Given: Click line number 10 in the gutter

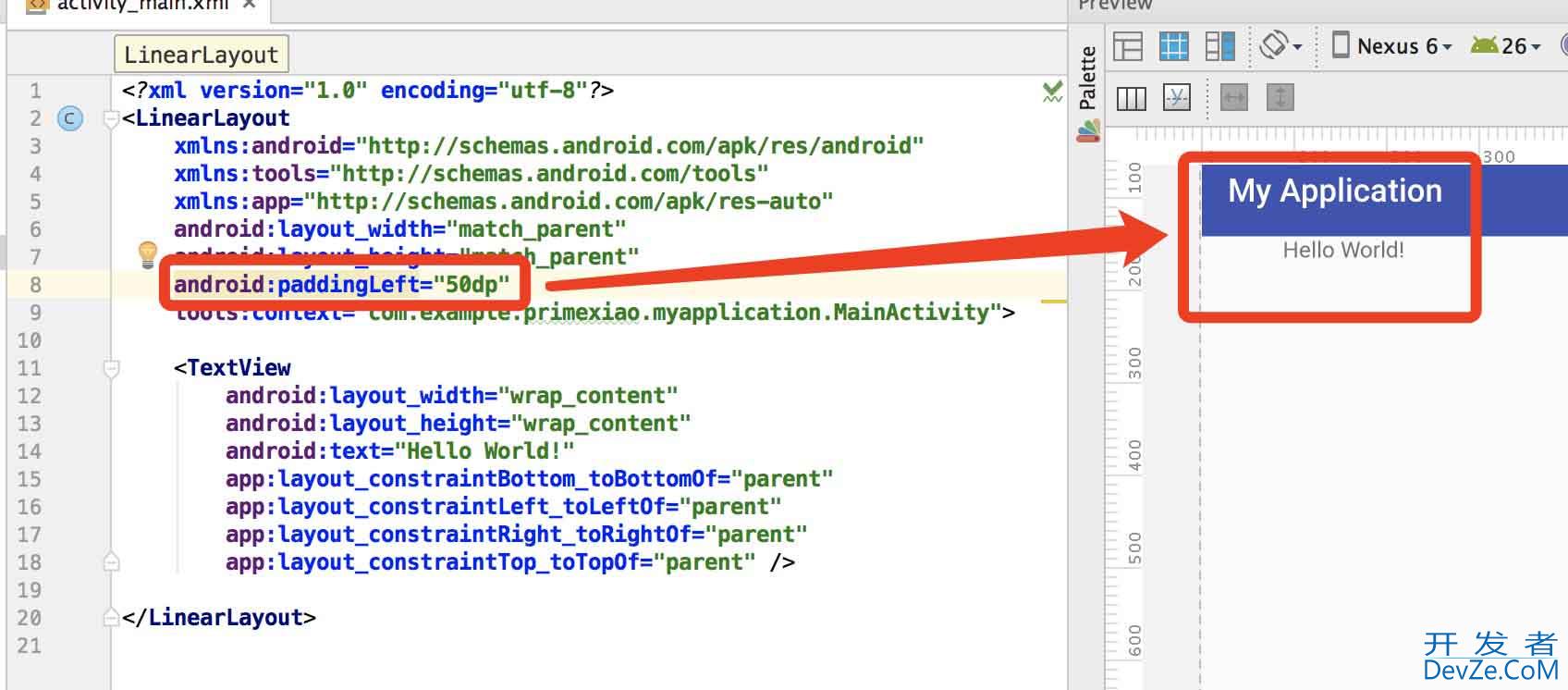Looking at the screenshot, I should 29,340.
